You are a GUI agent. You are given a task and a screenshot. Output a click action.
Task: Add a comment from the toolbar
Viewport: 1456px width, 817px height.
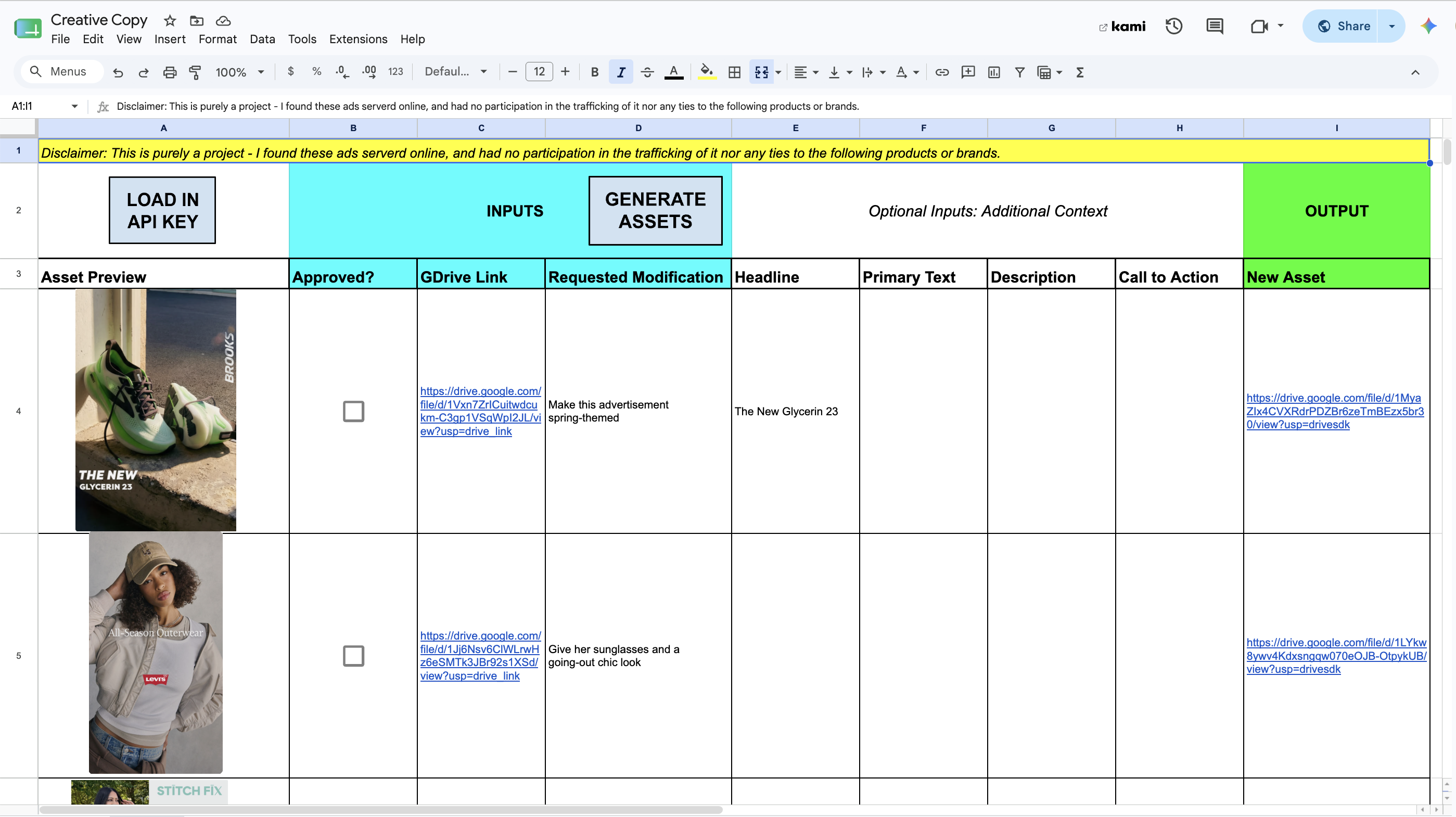pyautogui.click(x=968, y=72)
